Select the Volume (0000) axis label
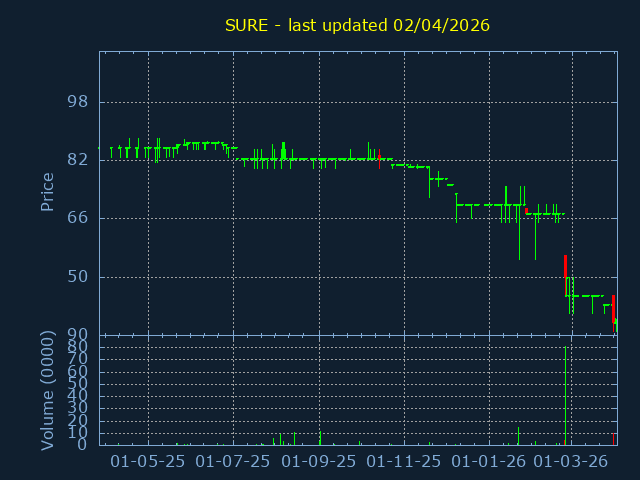The width and height of the screenshot is (640, 480). pos(47,389)
